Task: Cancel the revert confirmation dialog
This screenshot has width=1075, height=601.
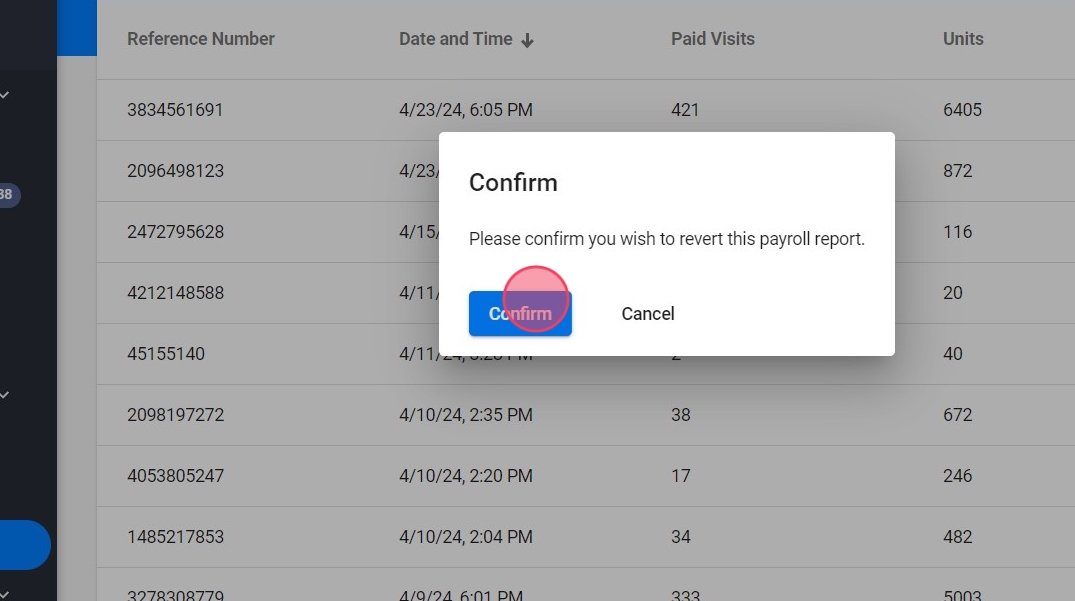Action: (x=648, y=314)
